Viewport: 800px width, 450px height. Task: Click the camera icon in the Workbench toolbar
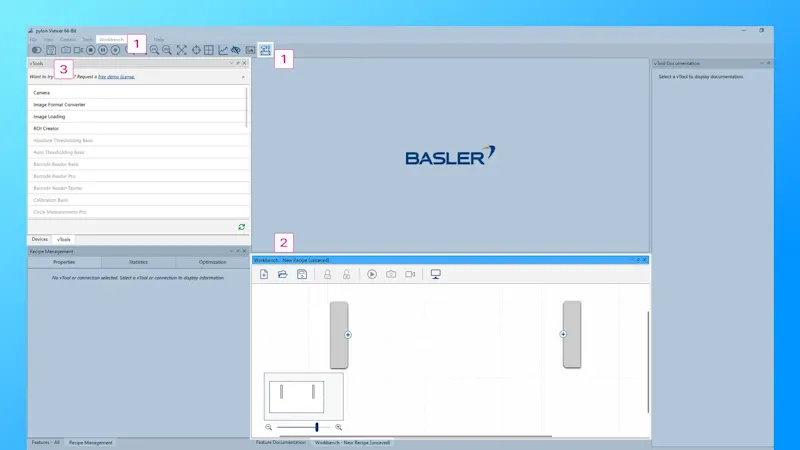[391, 274]
